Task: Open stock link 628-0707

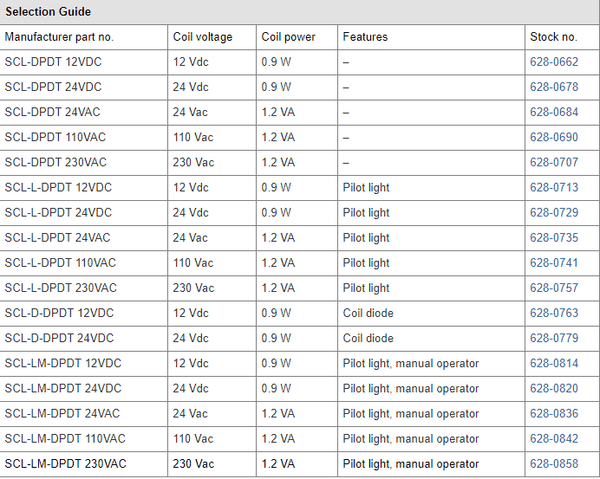Action: (x=553, y=162)
